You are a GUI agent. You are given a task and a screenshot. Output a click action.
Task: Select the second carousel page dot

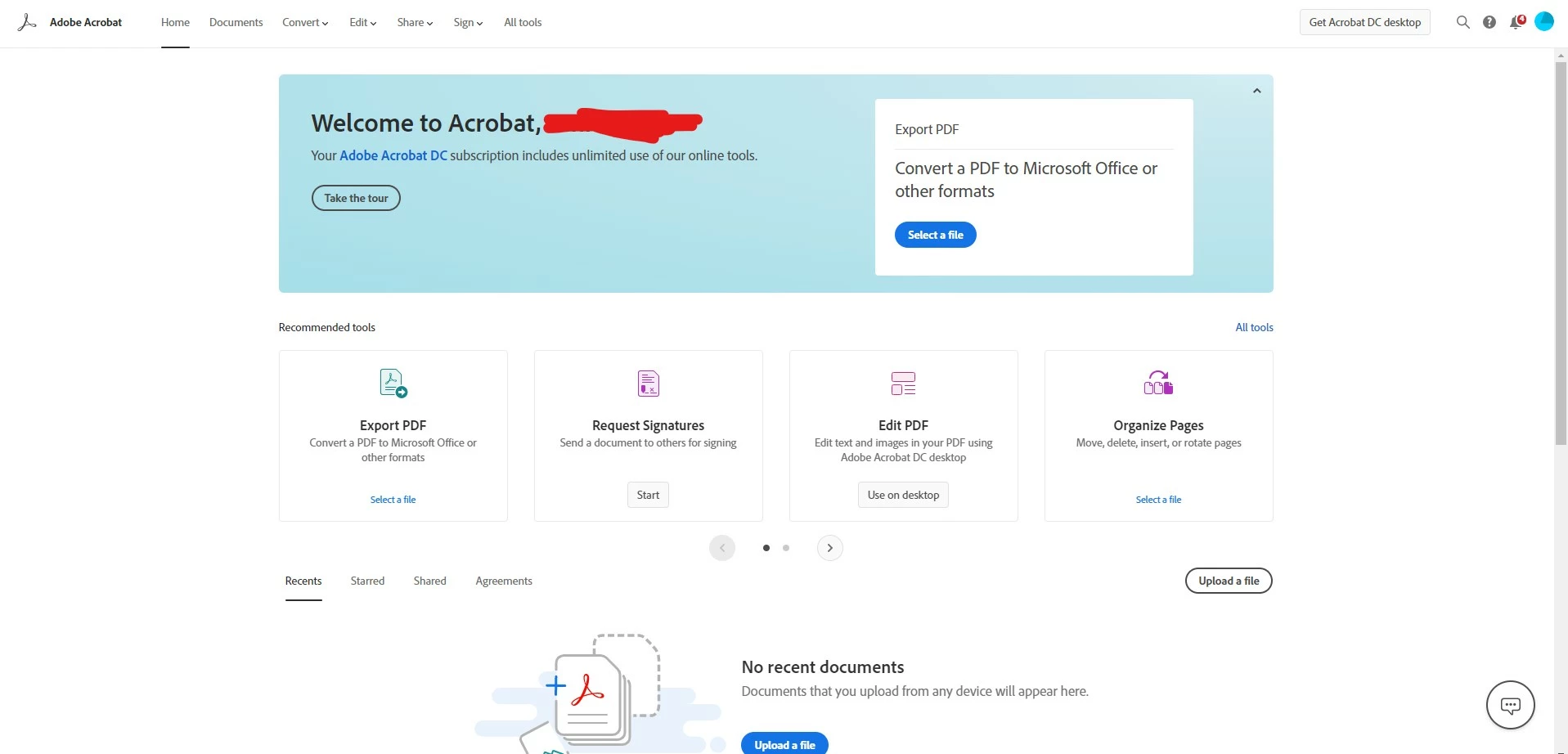point(786,548)
